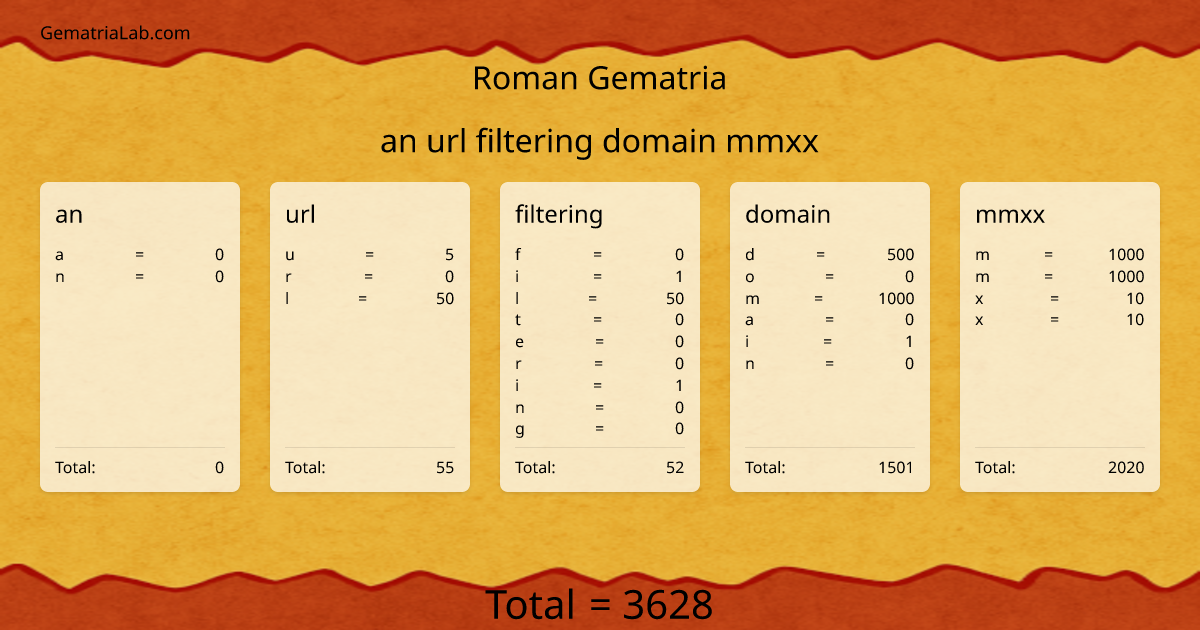Screen dimensions: 1200x630
Task: Click letter 'r' in the url card
Action: click(289, 277)
